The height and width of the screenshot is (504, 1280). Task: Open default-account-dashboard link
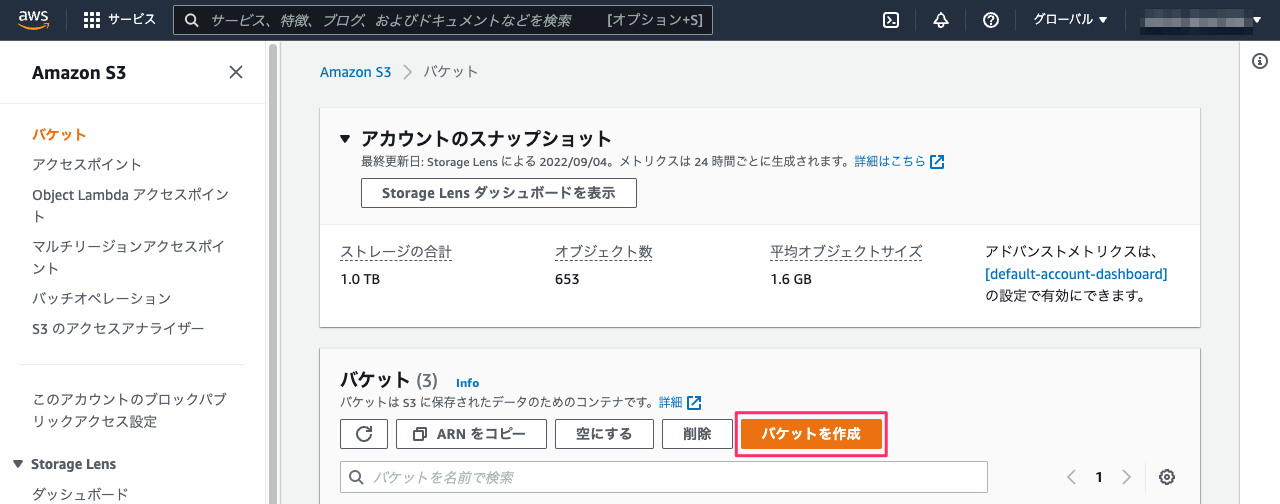pos(1076,273)
